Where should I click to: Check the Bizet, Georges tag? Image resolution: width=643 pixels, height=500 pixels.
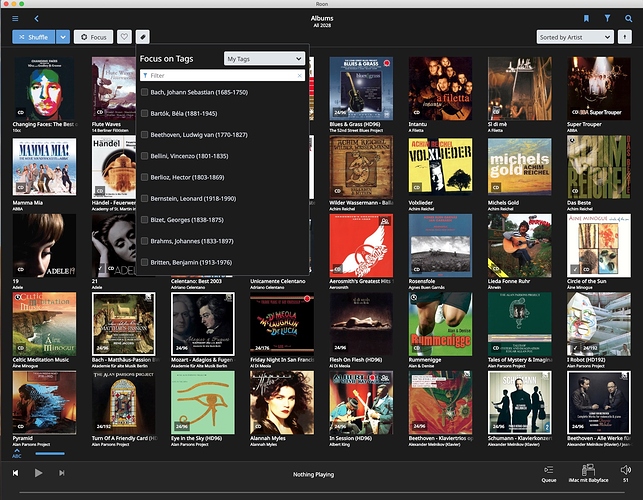click(144, 220)
